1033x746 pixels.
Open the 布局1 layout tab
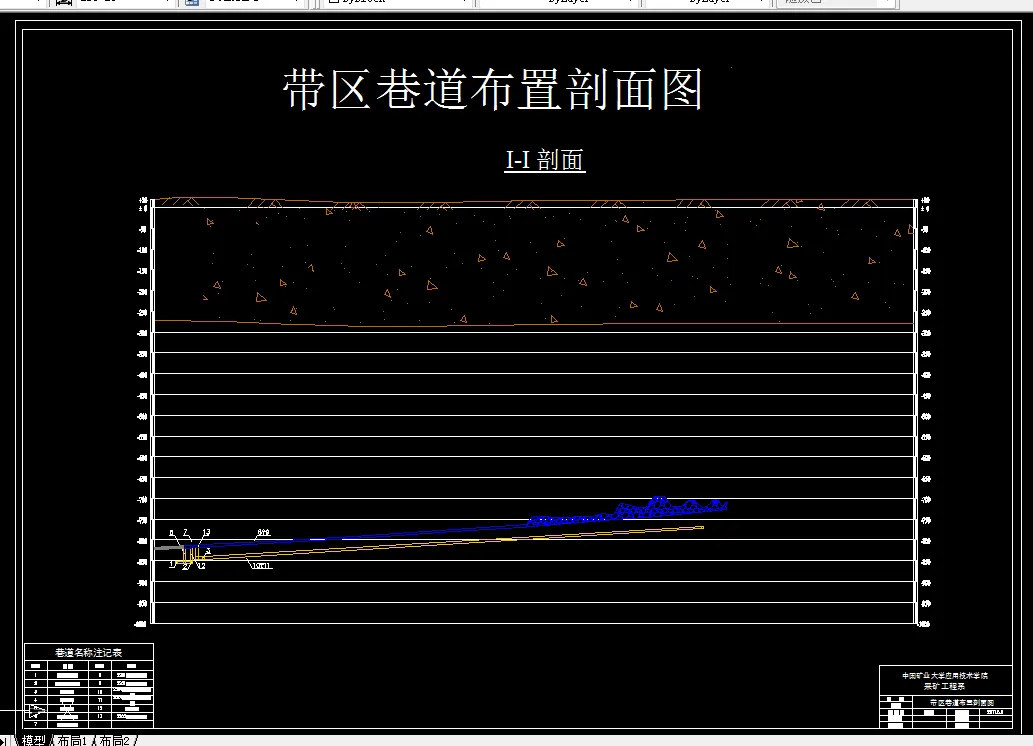pyautogui.click(x=72, y=740)
